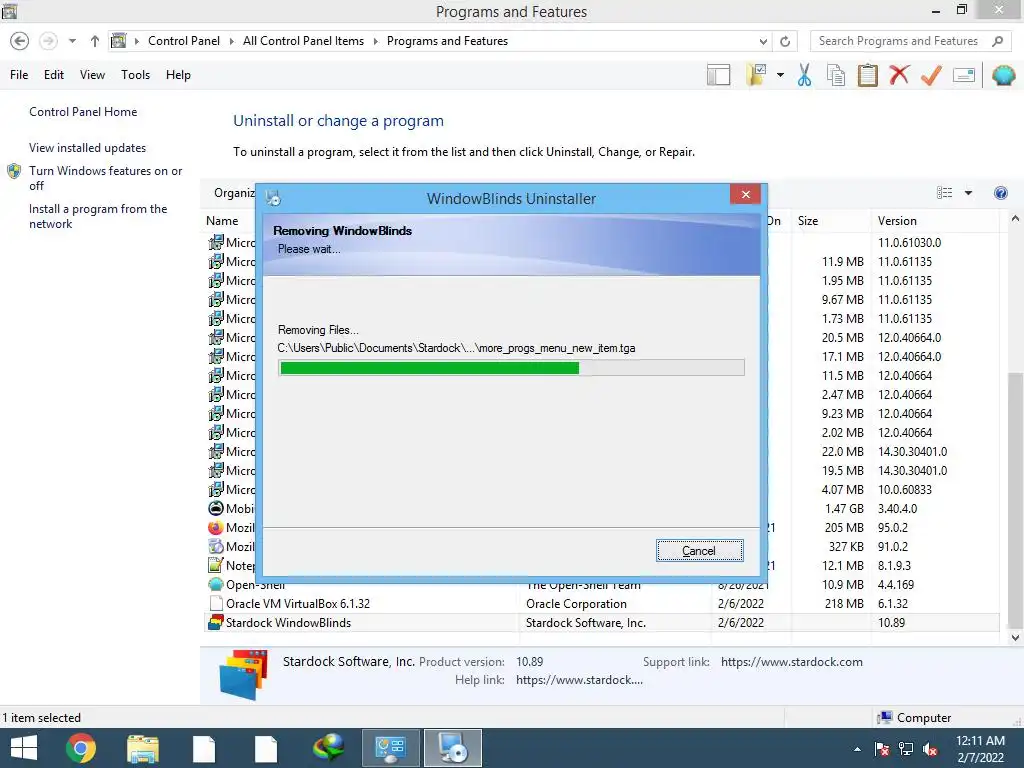This screenshot has height=768, width=1024.
Task: Click the orange checkmark Properties toolbar icon
Action: coord(931,75)
